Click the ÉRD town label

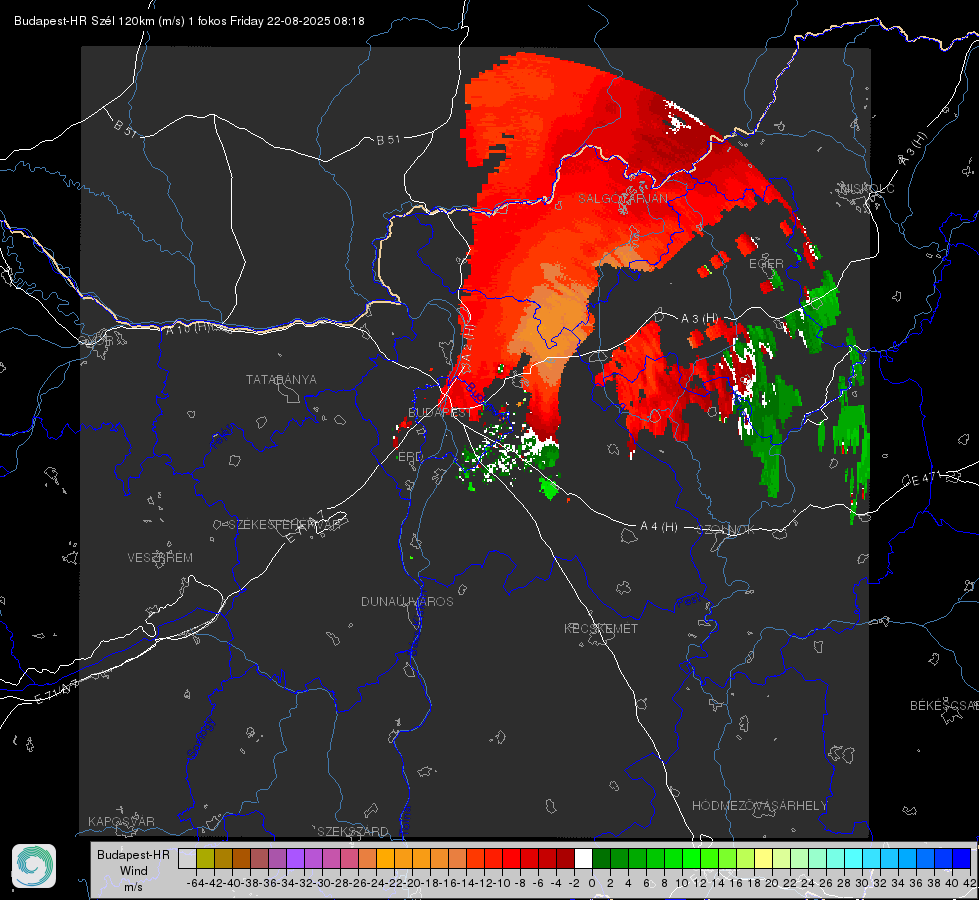[410, 457]
